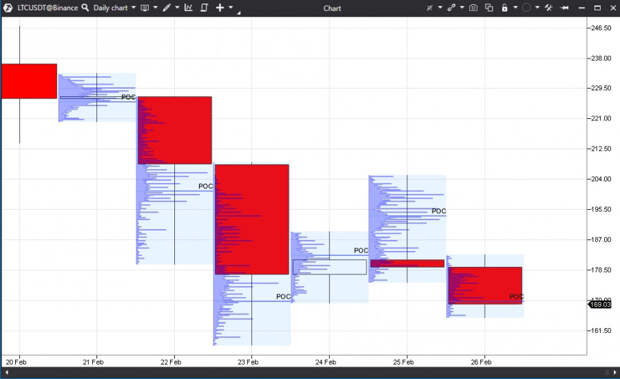
Task: Expand the plus icon dropdown arrow
Action: 231,8
